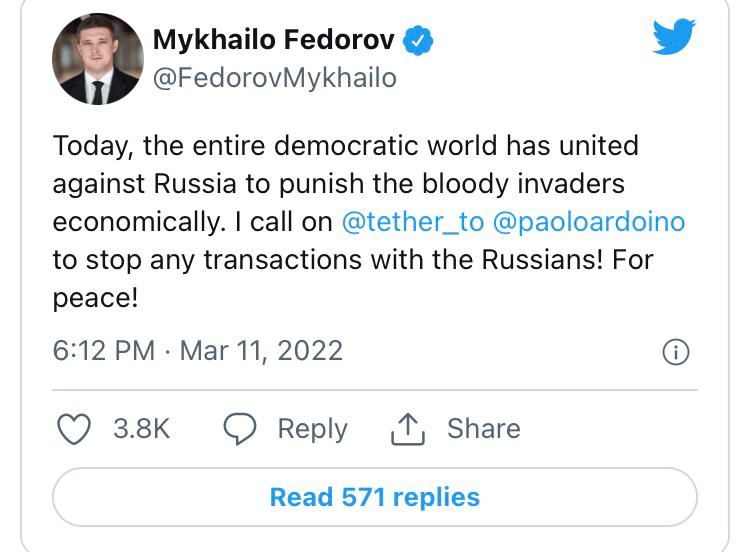Follow the @paoloardoino mention link
This screenshot has height=552, width=750.
point(589,222)
